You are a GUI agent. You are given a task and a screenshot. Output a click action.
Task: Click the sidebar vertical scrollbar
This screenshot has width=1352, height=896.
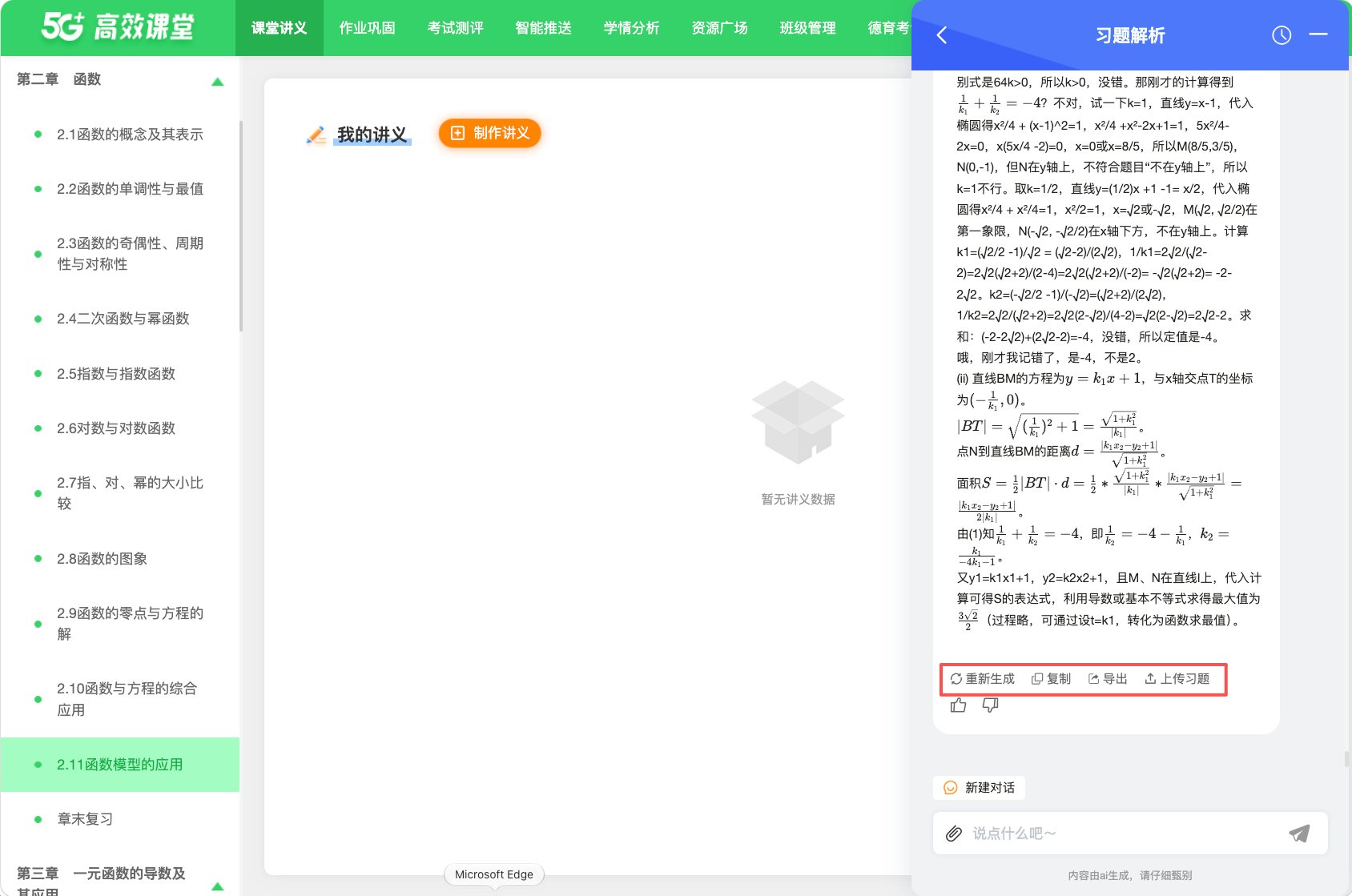(240, 227)
